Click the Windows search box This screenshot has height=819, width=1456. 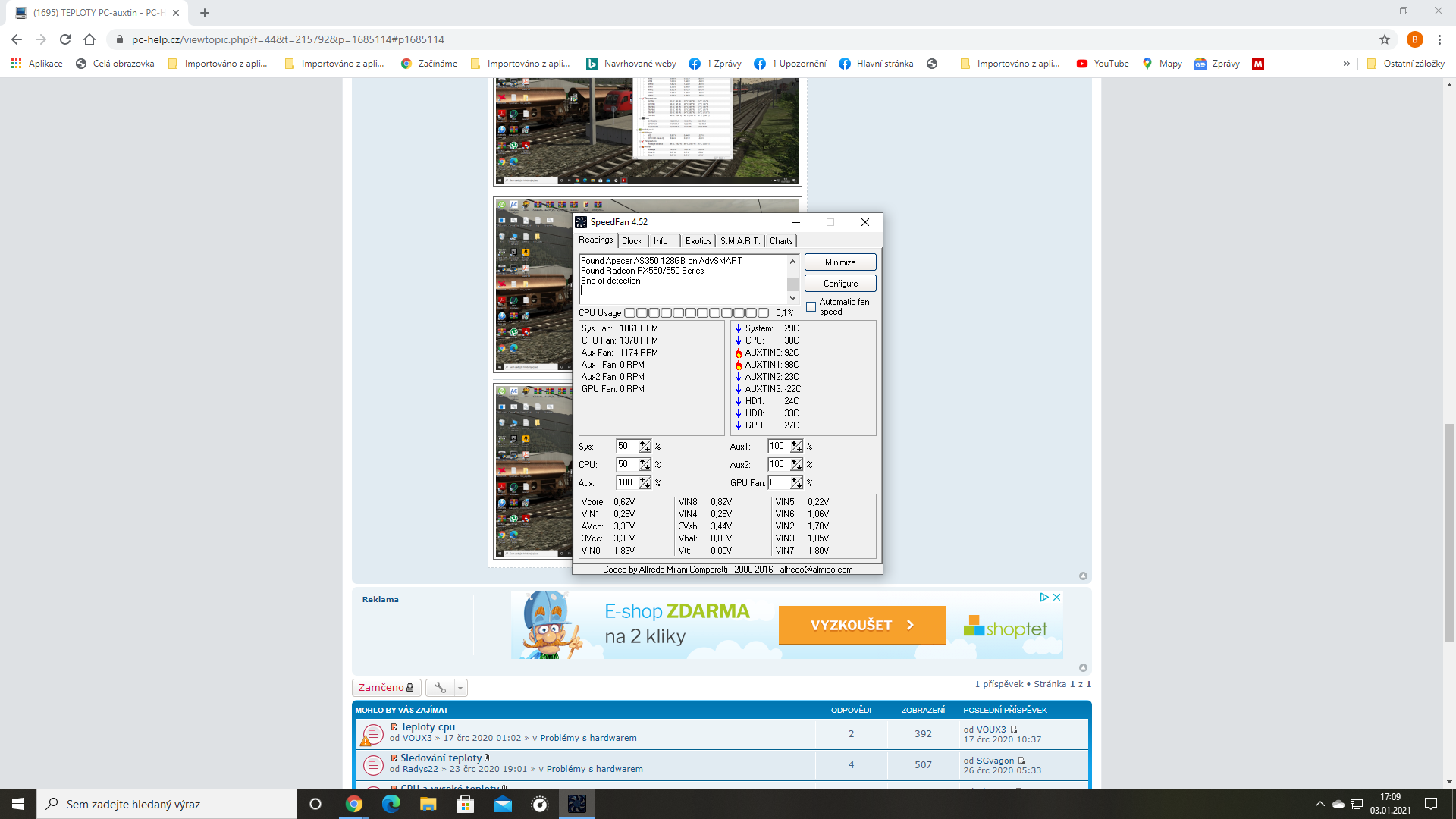tap(167, 804)
